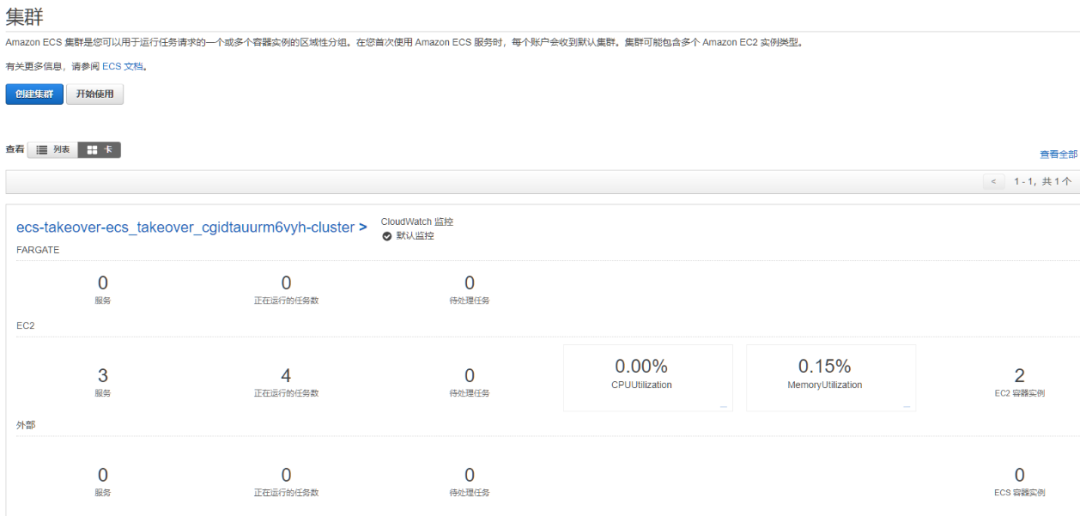Viewport: 1080px width, 516px height.
Task: Open the ECS 文档 link
Action: click(124, 66)
